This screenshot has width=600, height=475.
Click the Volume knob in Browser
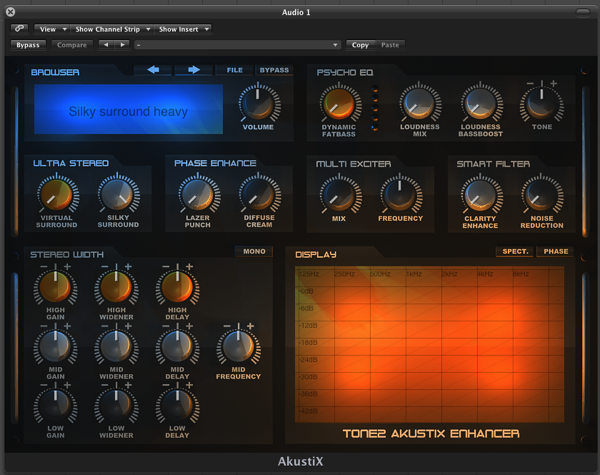coord(259,102)
